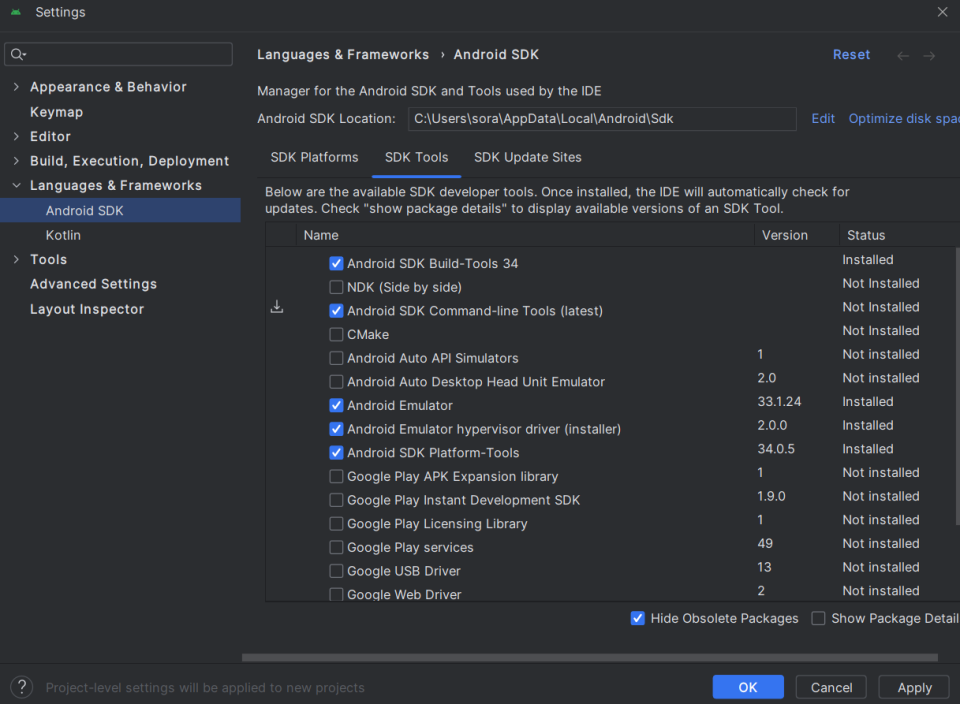Select the Android SDK settings icon entry

87,210
